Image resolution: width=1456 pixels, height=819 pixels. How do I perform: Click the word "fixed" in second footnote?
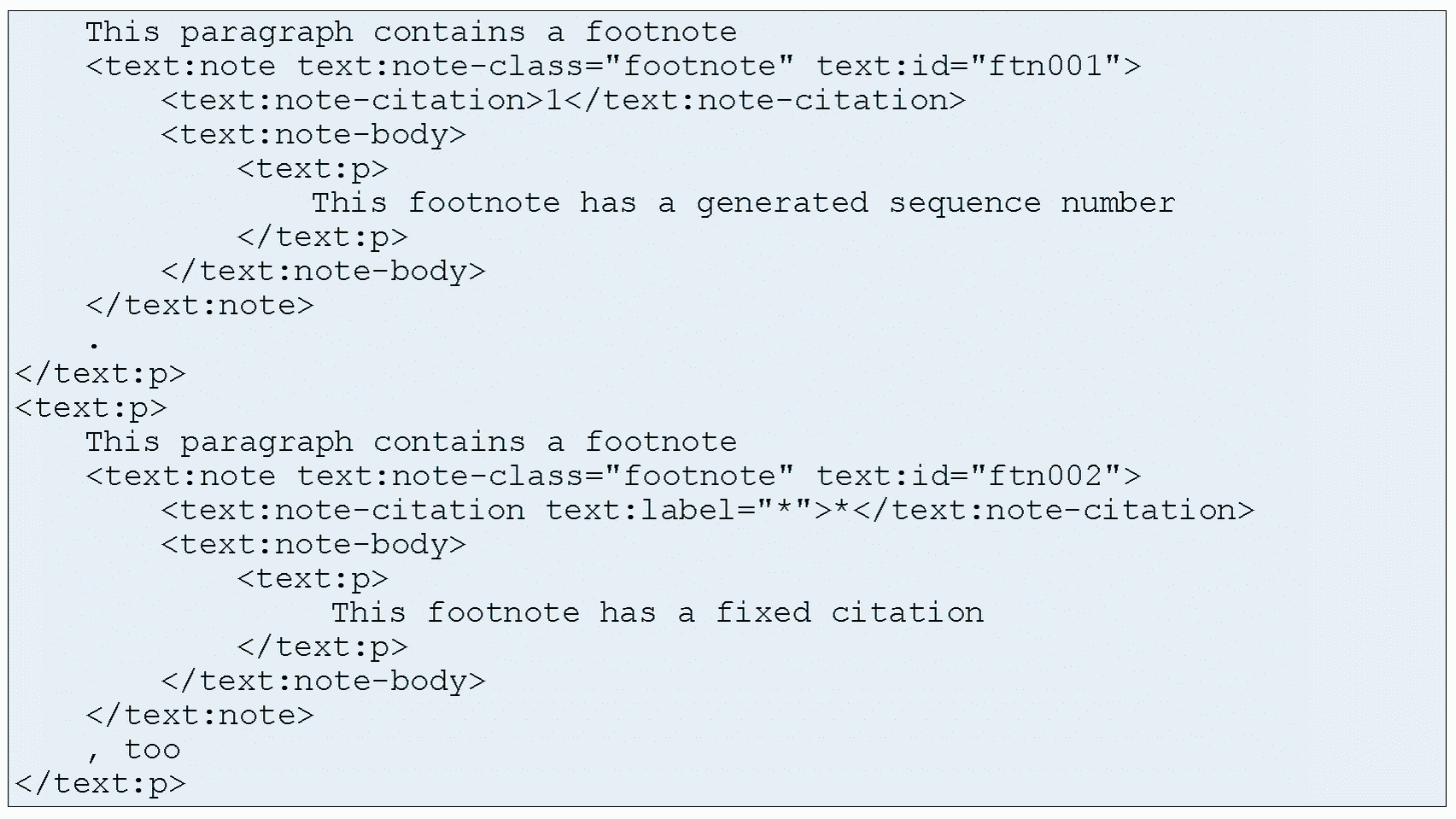click(x=763, y=613)
